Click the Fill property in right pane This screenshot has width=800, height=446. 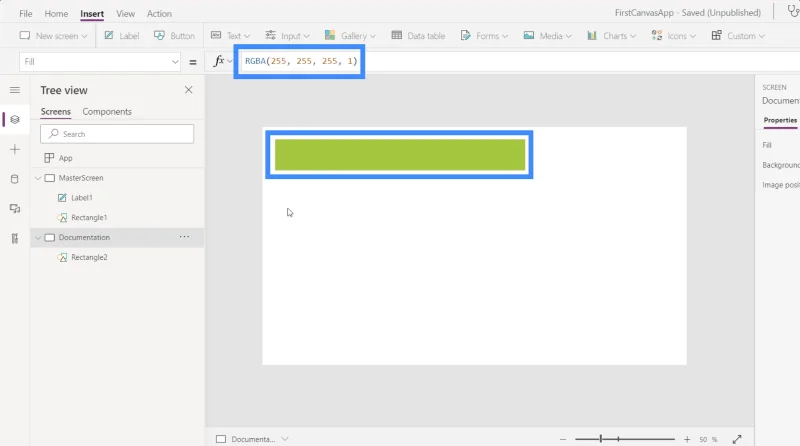tap(767, 145)
